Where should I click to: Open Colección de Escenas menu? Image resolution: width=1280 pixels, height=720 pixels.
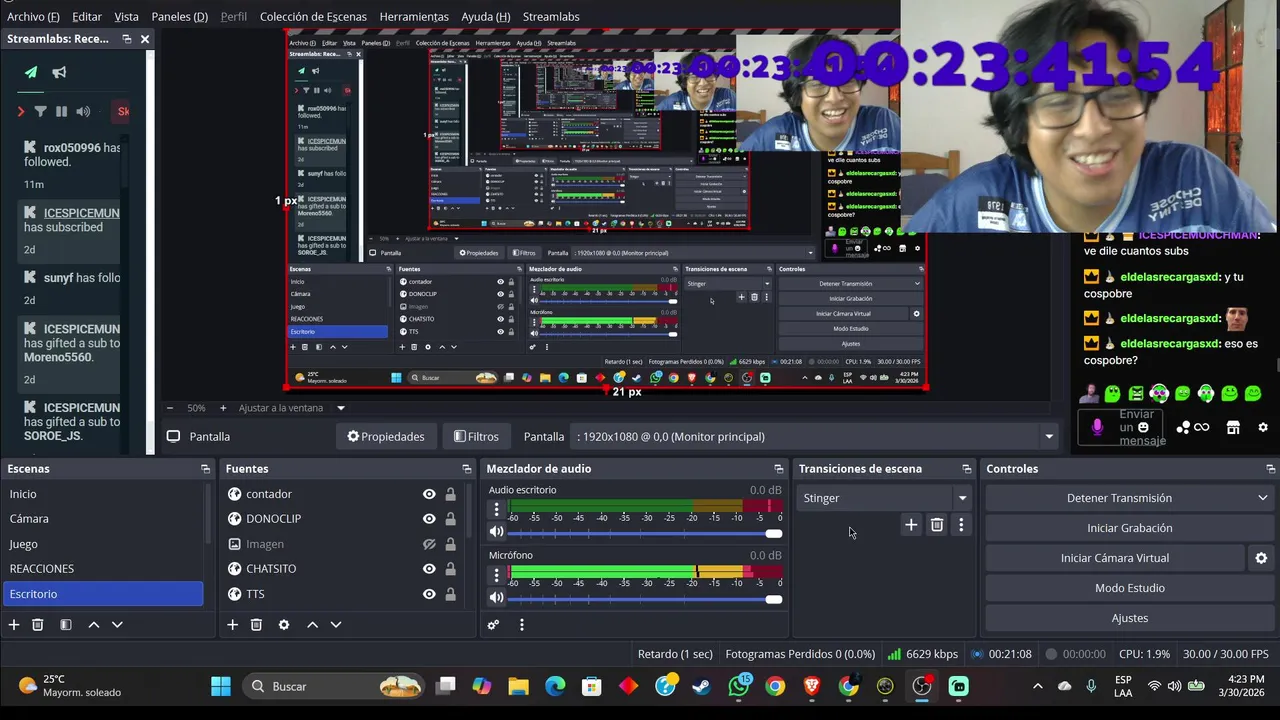[313, 17]
